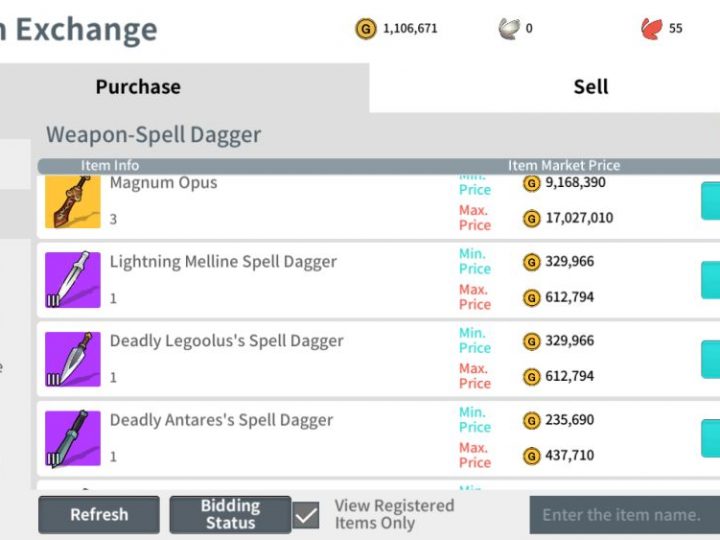Click the Item Info column header
The image size is (720, 540).
[x=110, y=166]
